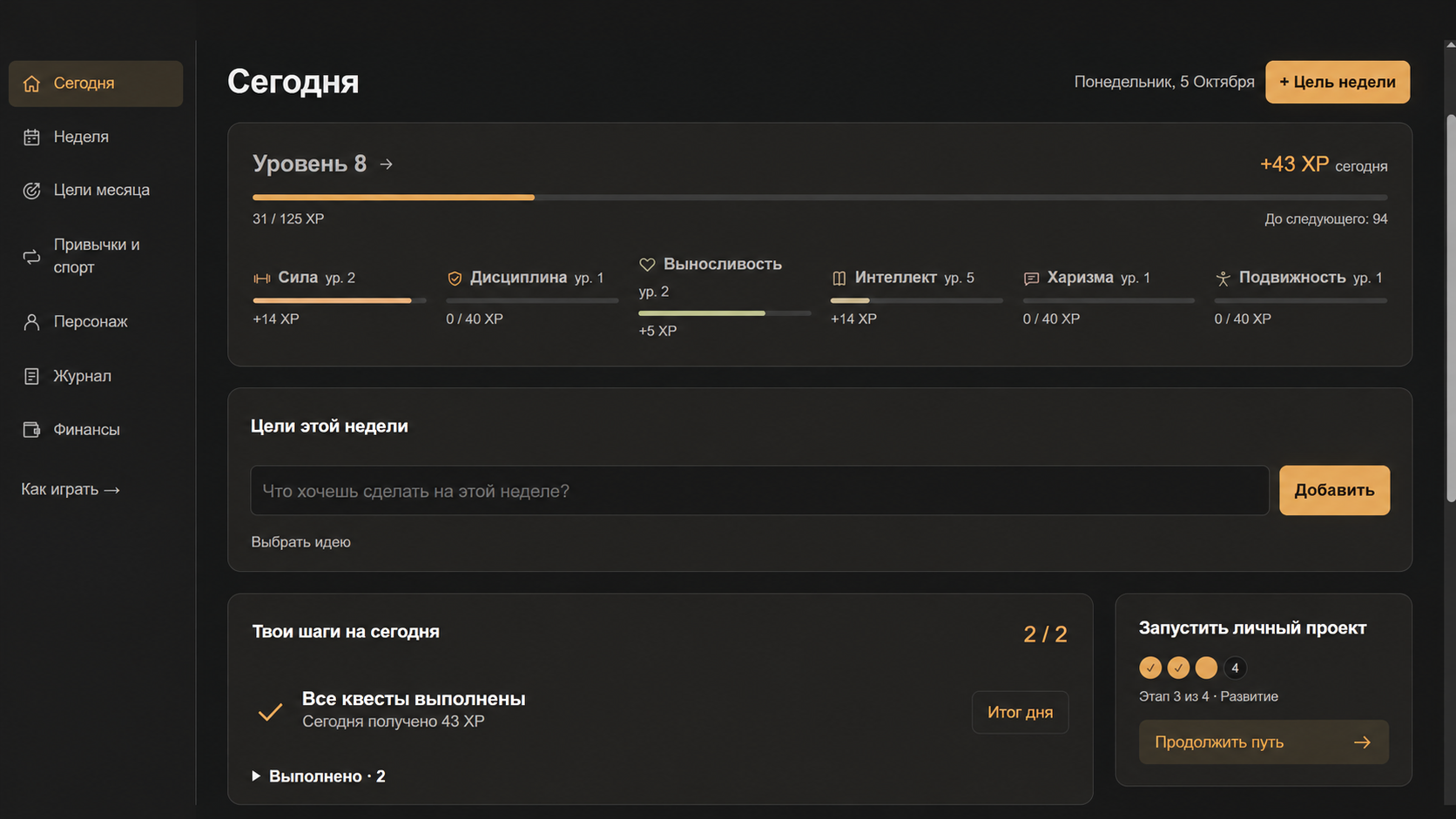The width and height of the screenshot is (1456, 819).
Task: Click the notebook icon beside Журнал
Action: [x=31, y=376]
